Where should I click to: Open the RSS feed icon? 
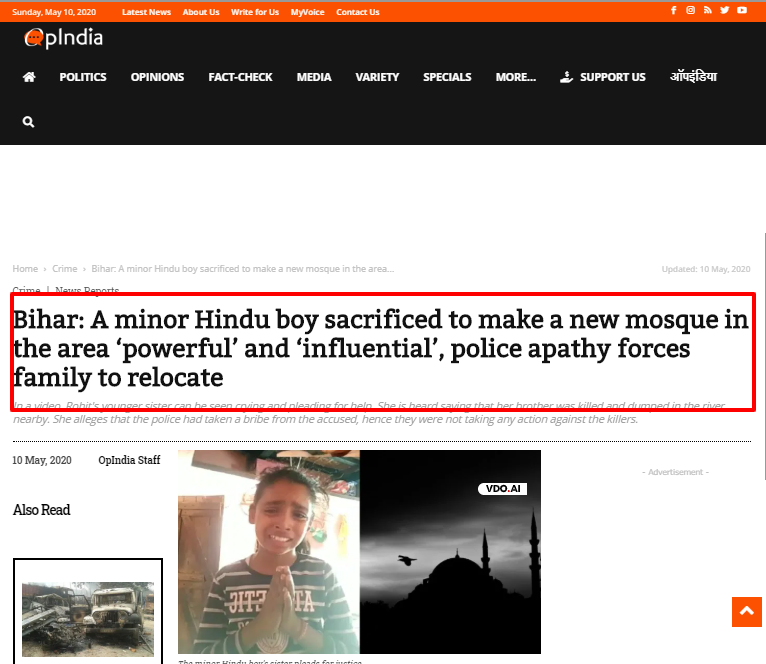pos(707,10)
